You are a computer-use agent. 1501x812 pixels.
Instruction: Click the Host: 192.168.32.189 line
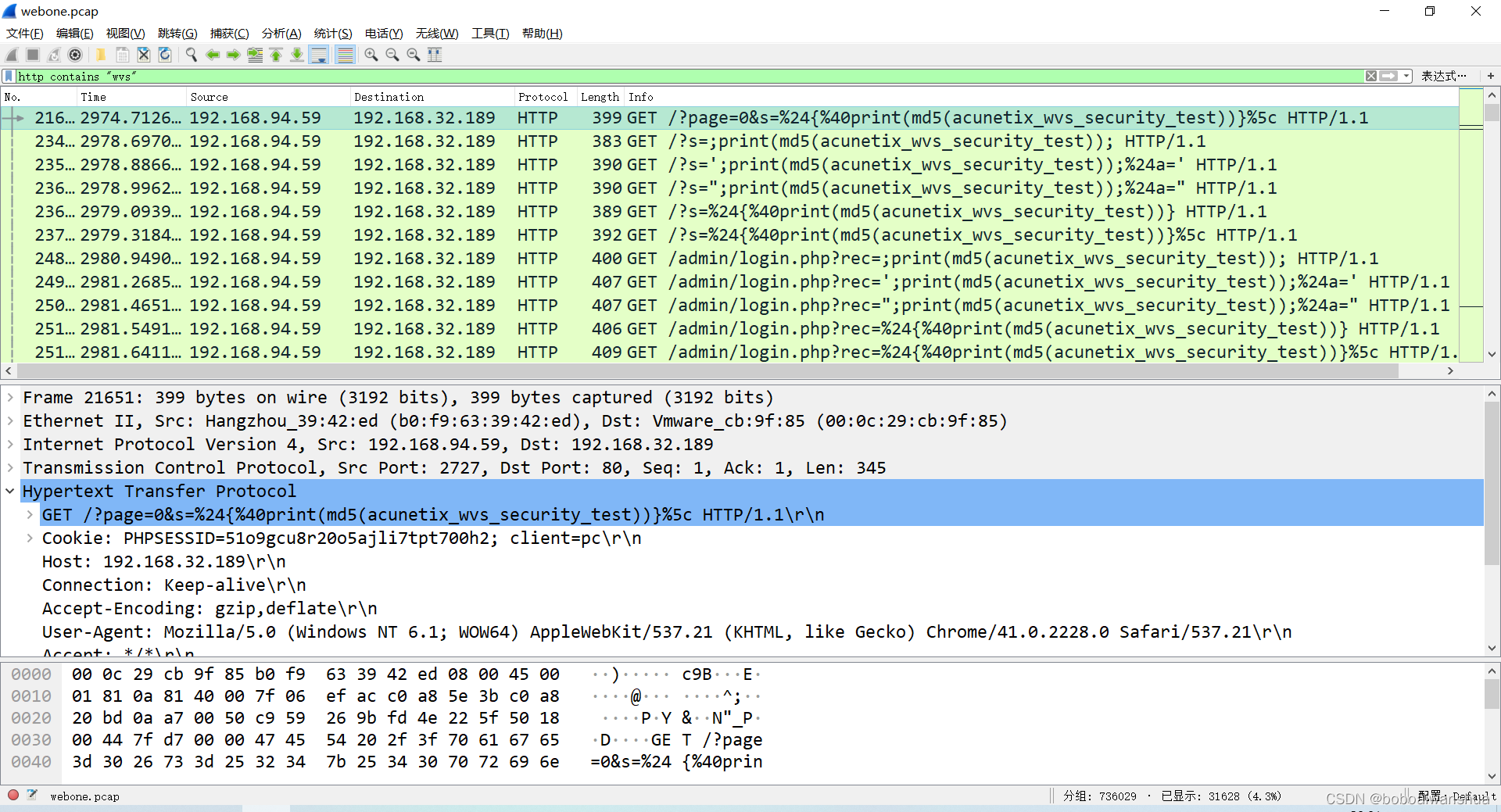click(164, 561)
